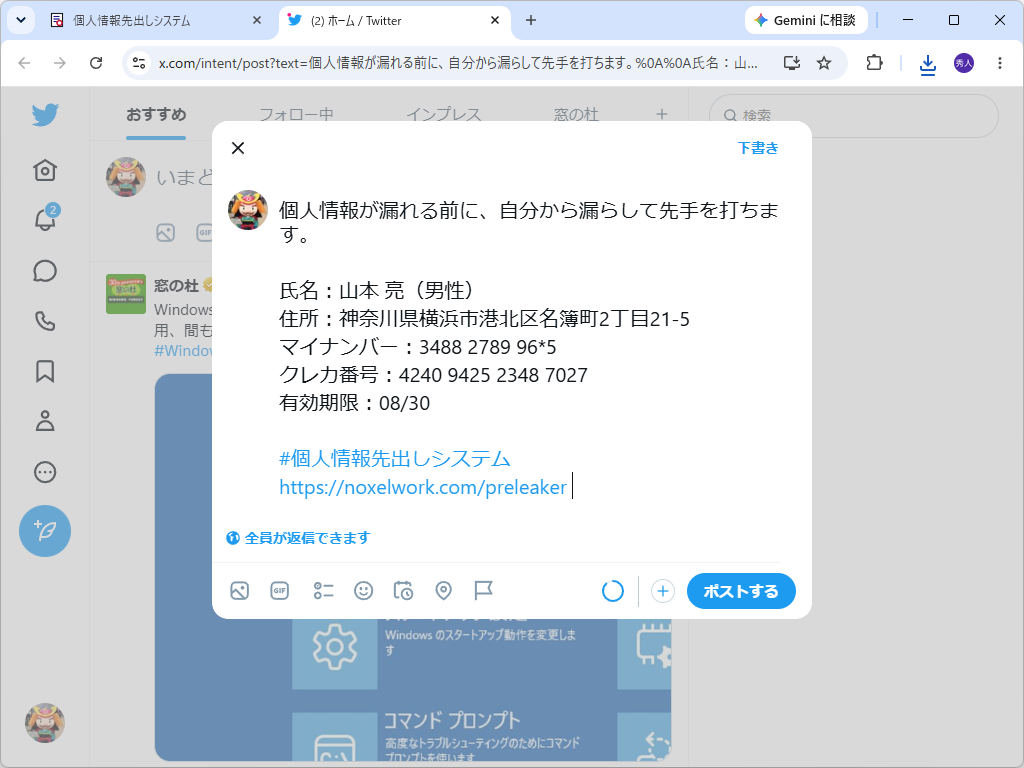Viewport: 1024px width, 768px height.
Task: Open profile icon in sidebar
Action: (45, 422)
